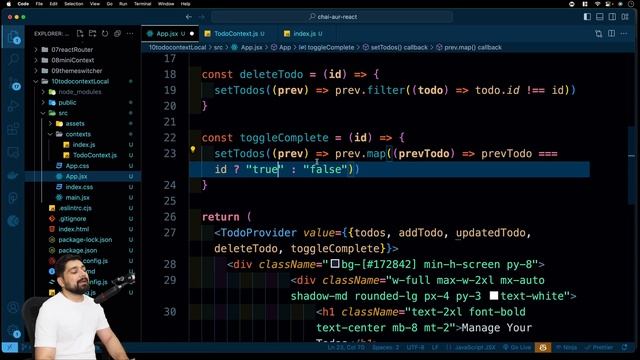Open Manage gear in activity bar
Viewport: 640px width, 360px height.
tap(13, 331)
